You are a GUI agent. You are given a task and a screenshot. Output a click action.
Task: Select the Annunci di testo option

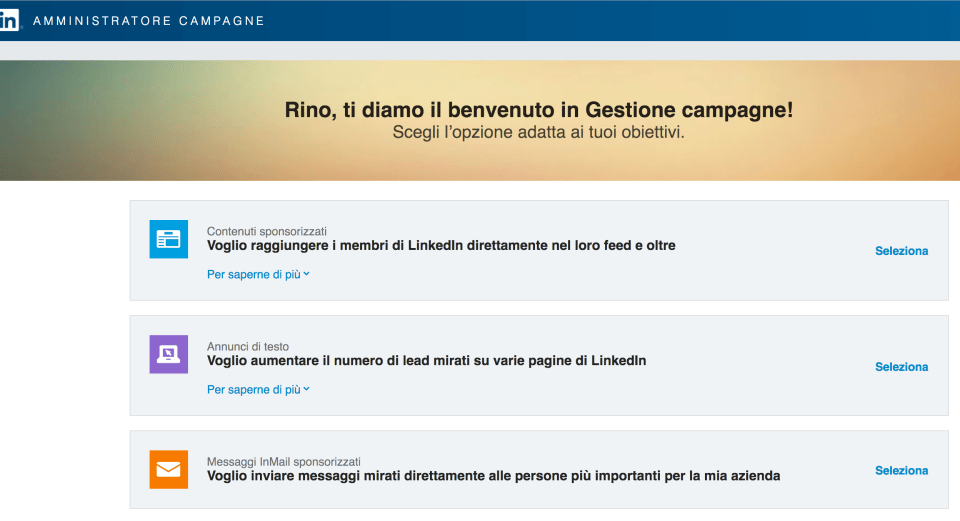coord(901,367)
